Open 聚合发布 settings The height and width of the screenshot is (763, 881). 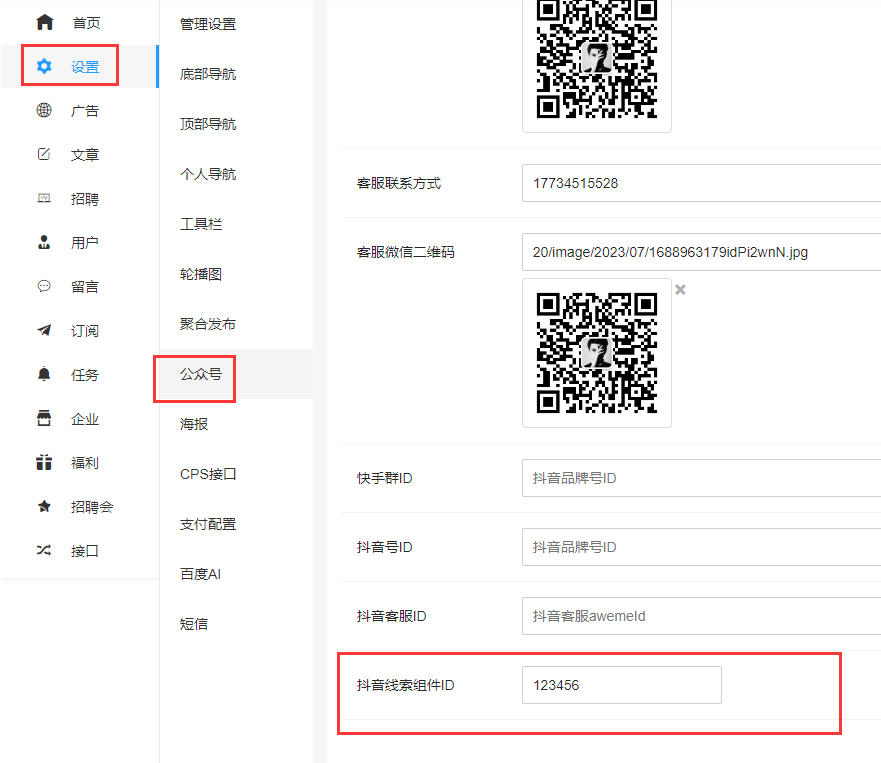tap(208, 324)
